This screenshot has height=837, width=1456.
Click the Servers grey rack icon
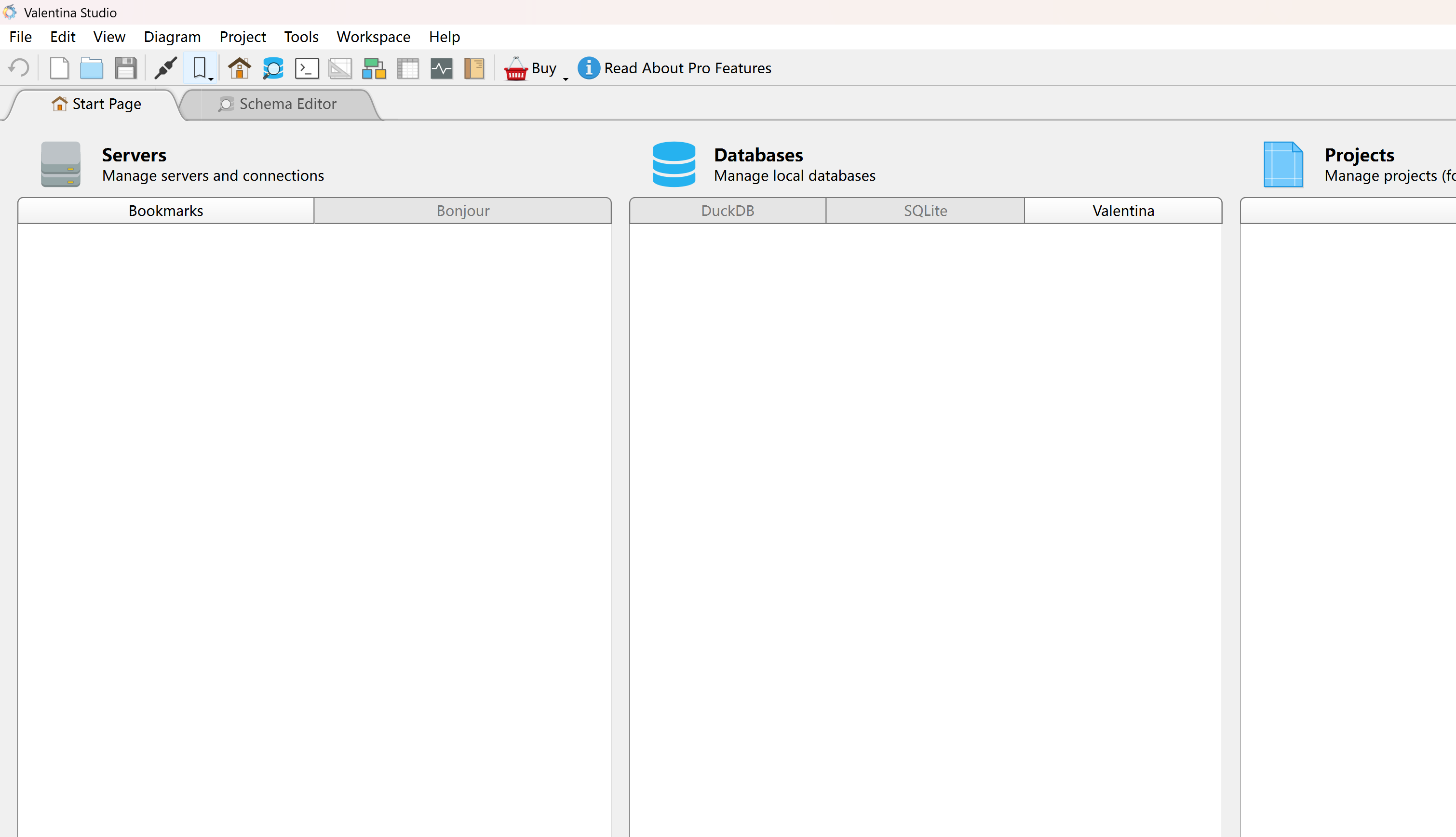click(x=60, y=164)
